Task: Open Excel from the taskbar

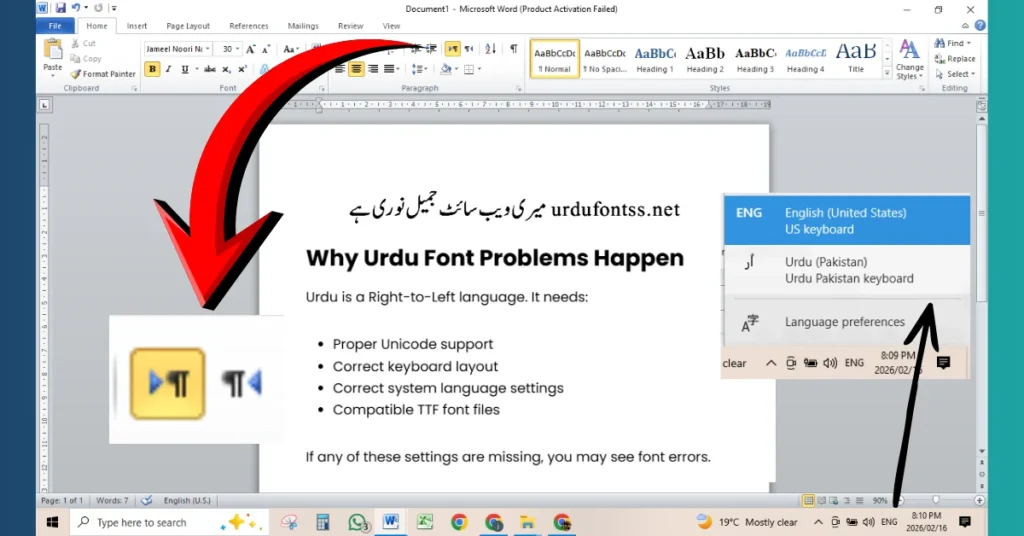Action: pyautogui.click(x=424, y=522)
